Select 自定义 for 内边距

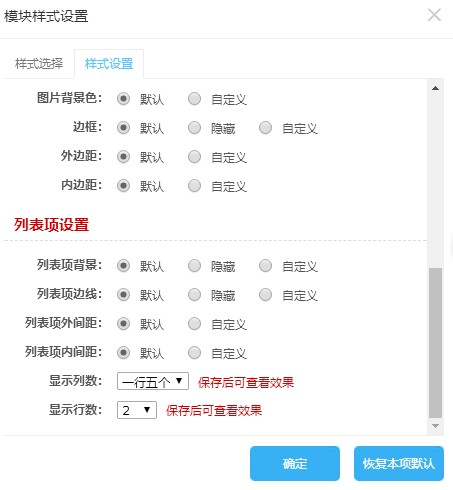(194, 186)
